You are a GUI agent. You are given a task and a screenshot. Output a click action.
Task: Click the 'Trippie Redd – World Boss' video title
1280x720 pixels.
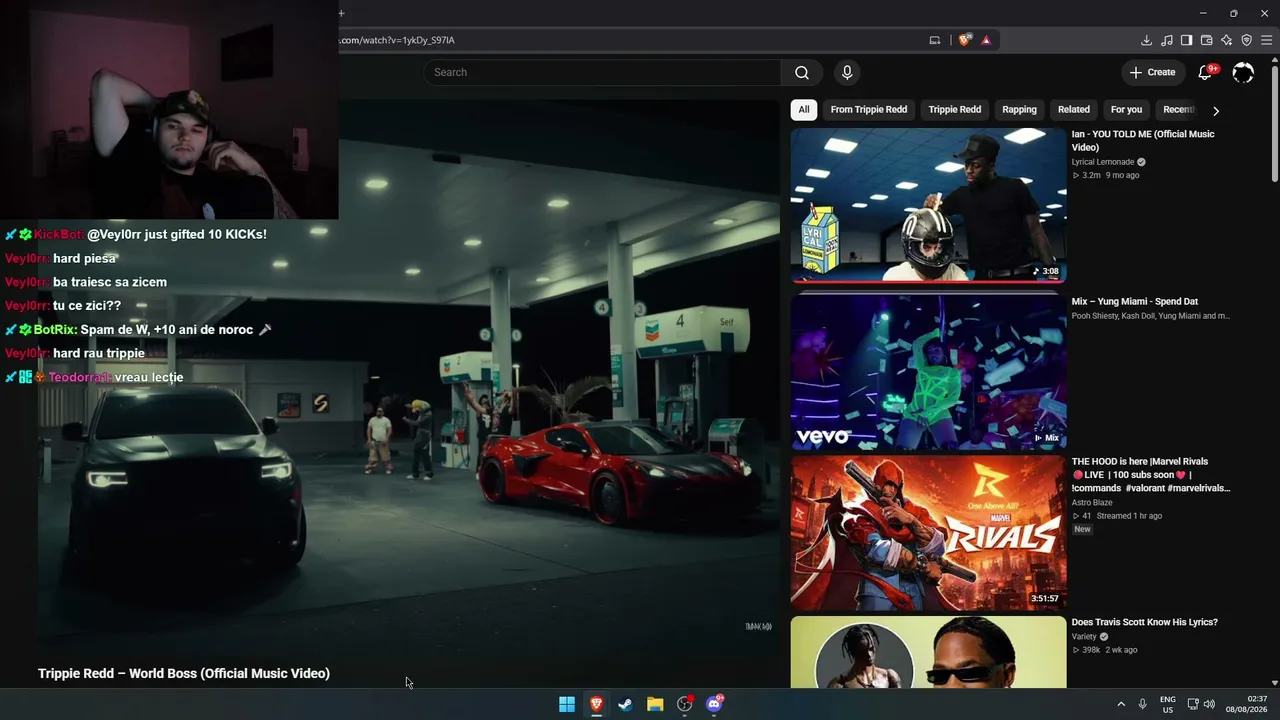tap(184, 674)
